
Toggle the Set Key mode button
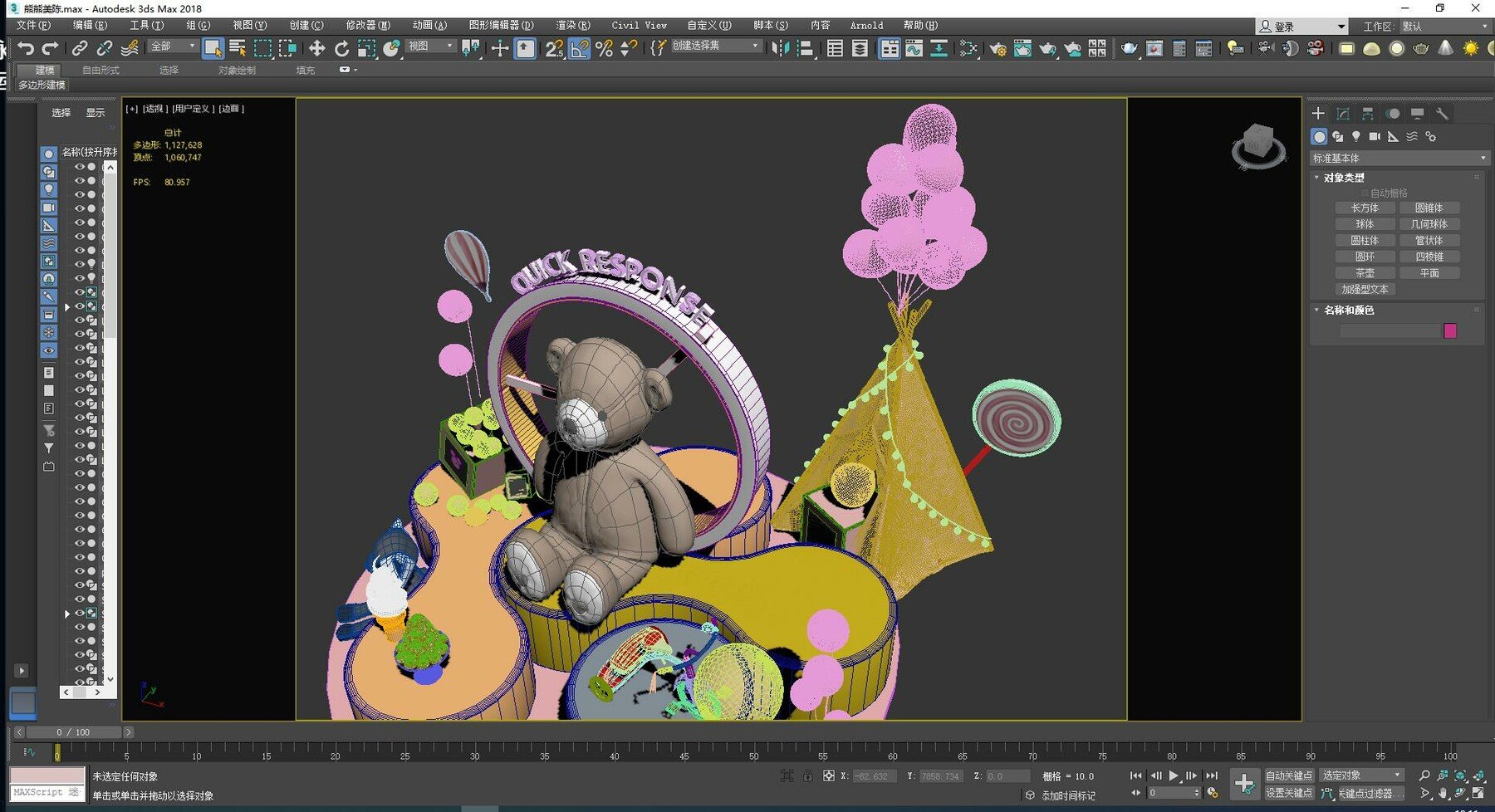[x=1288, y=793]
